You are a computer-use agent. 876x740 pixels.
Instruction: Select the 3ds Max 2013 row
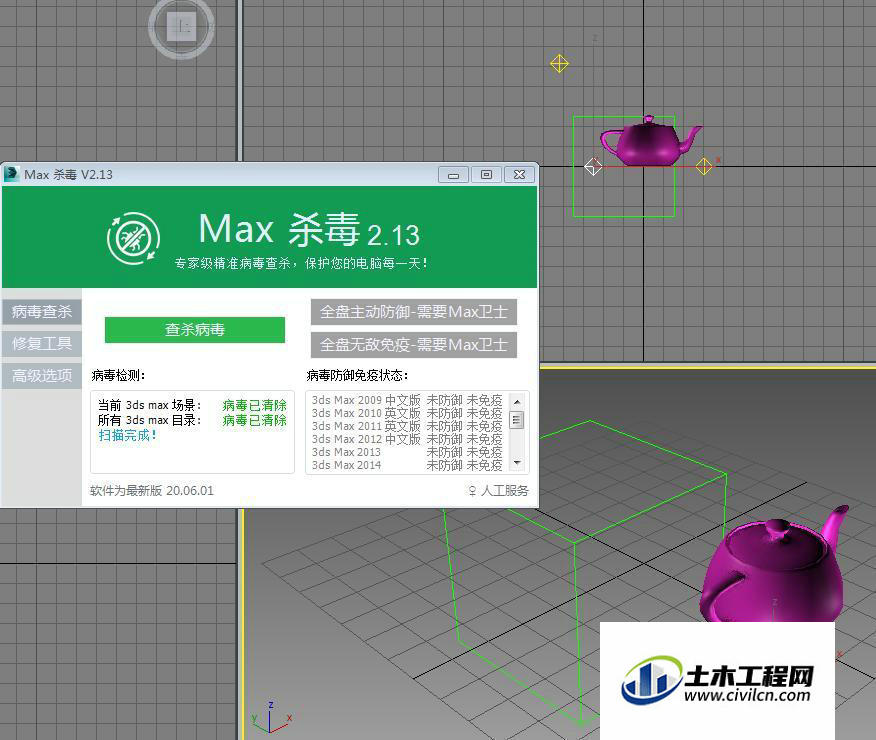(x=407, y=452)
